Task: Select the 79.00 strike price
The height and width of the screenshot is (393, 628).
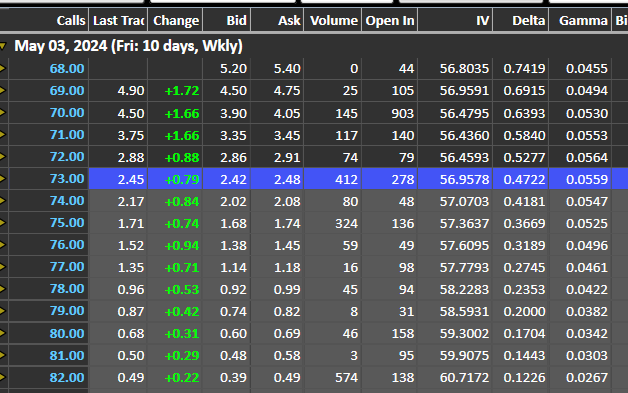Action: tap(67, 311)
